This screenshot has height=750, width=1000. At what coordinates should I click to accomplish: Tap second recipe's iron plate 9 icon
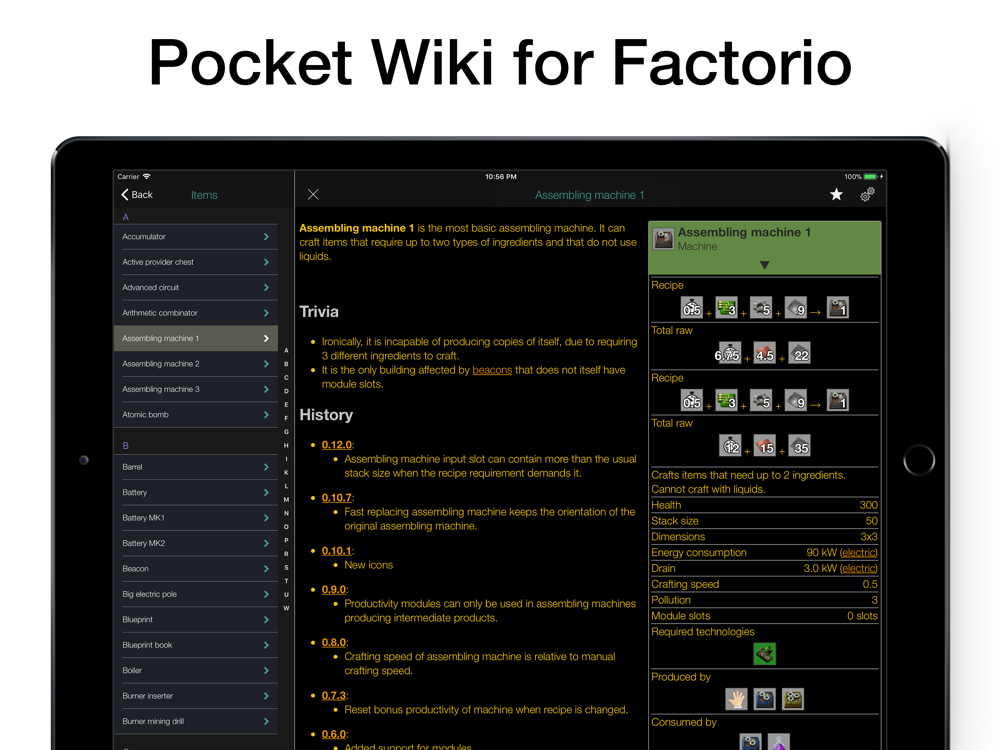[x=795, y=401]
